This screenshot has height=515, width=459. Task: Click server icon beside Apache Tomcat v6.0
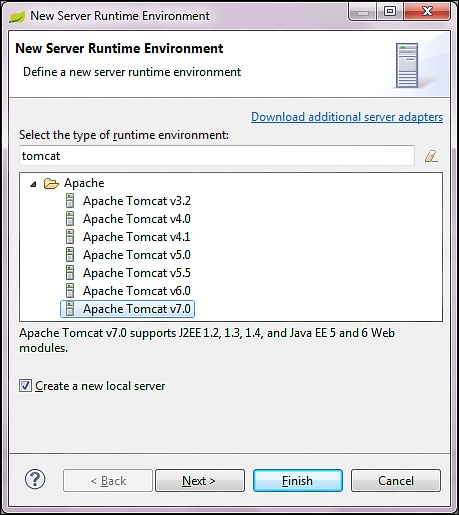(x=70, y=291)
